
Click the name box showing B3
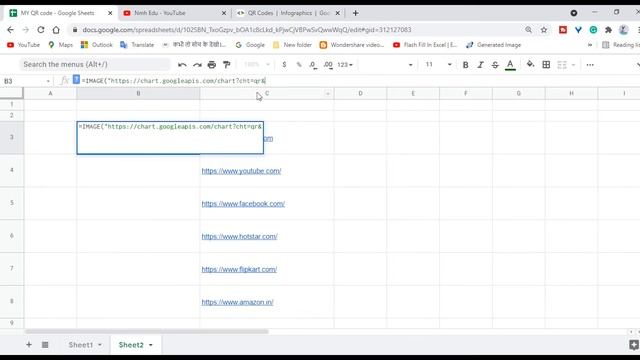point(24,81)
